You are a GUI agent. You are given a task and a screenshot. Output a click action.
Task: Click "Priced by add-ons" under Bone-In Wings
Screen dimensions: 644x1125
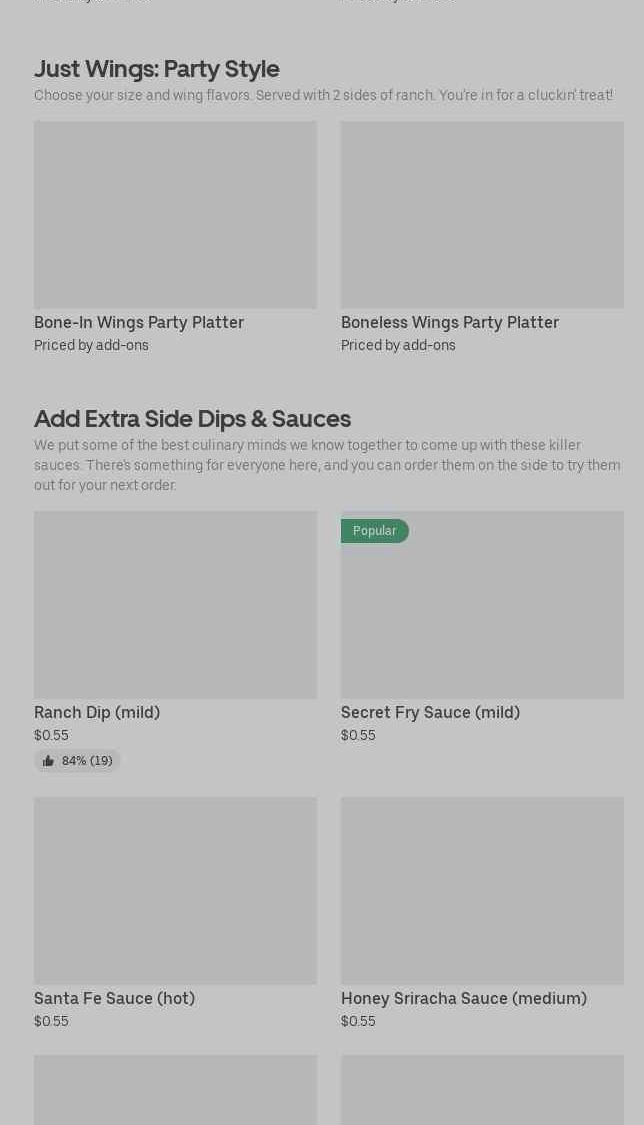[x=91, y=345]
